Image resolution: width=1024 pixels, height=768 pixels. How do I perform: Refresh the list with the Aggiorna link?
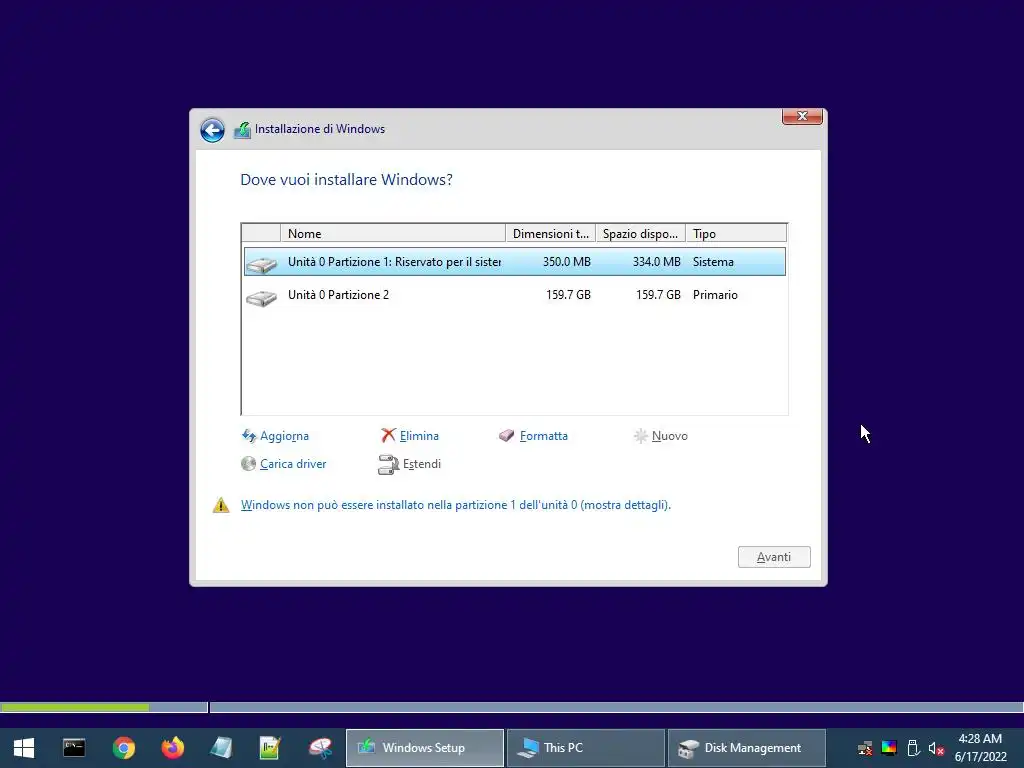point(284,436)
